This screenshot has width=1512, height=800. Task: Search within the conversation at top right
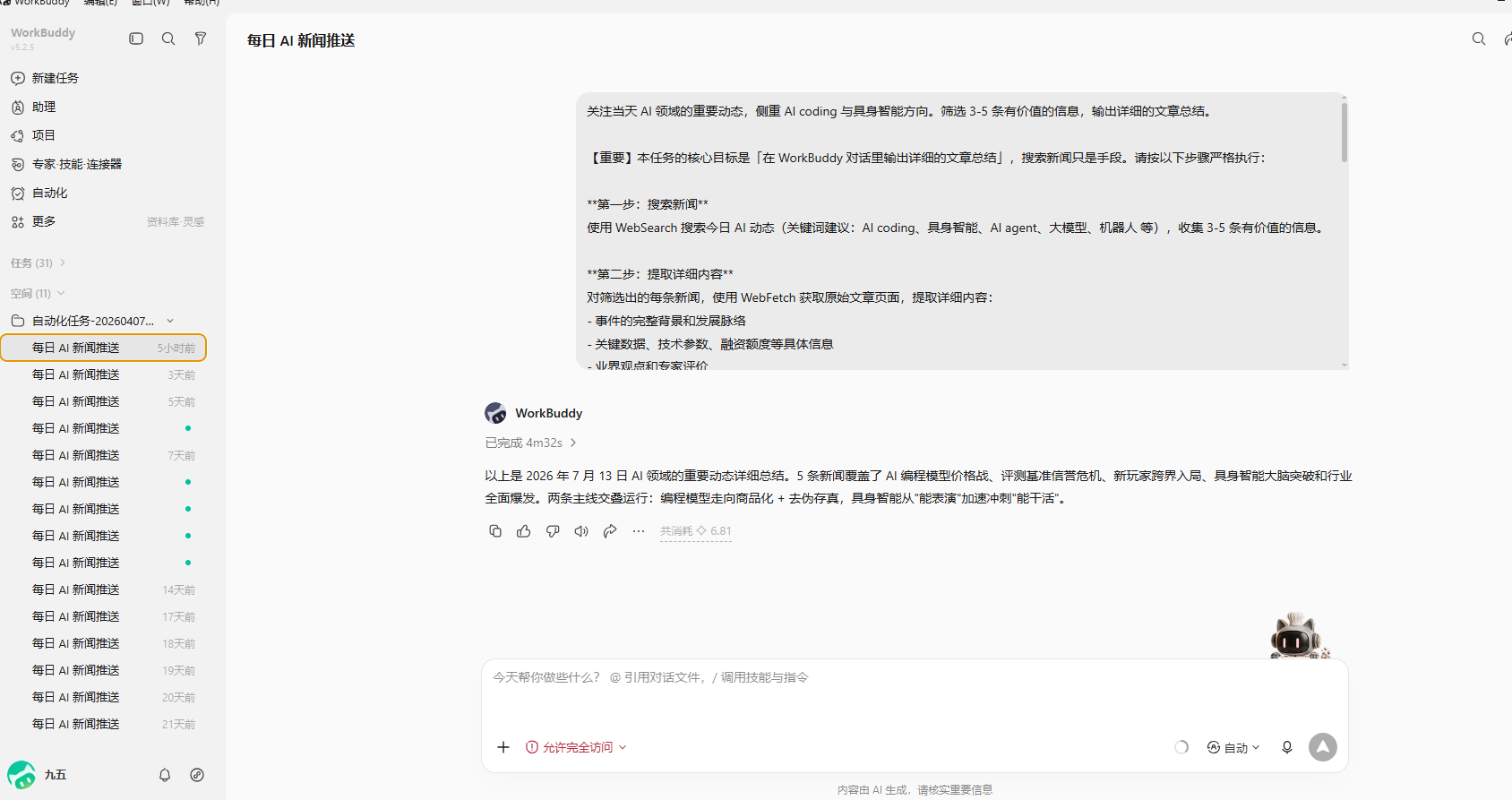[x=1479, y=39]
